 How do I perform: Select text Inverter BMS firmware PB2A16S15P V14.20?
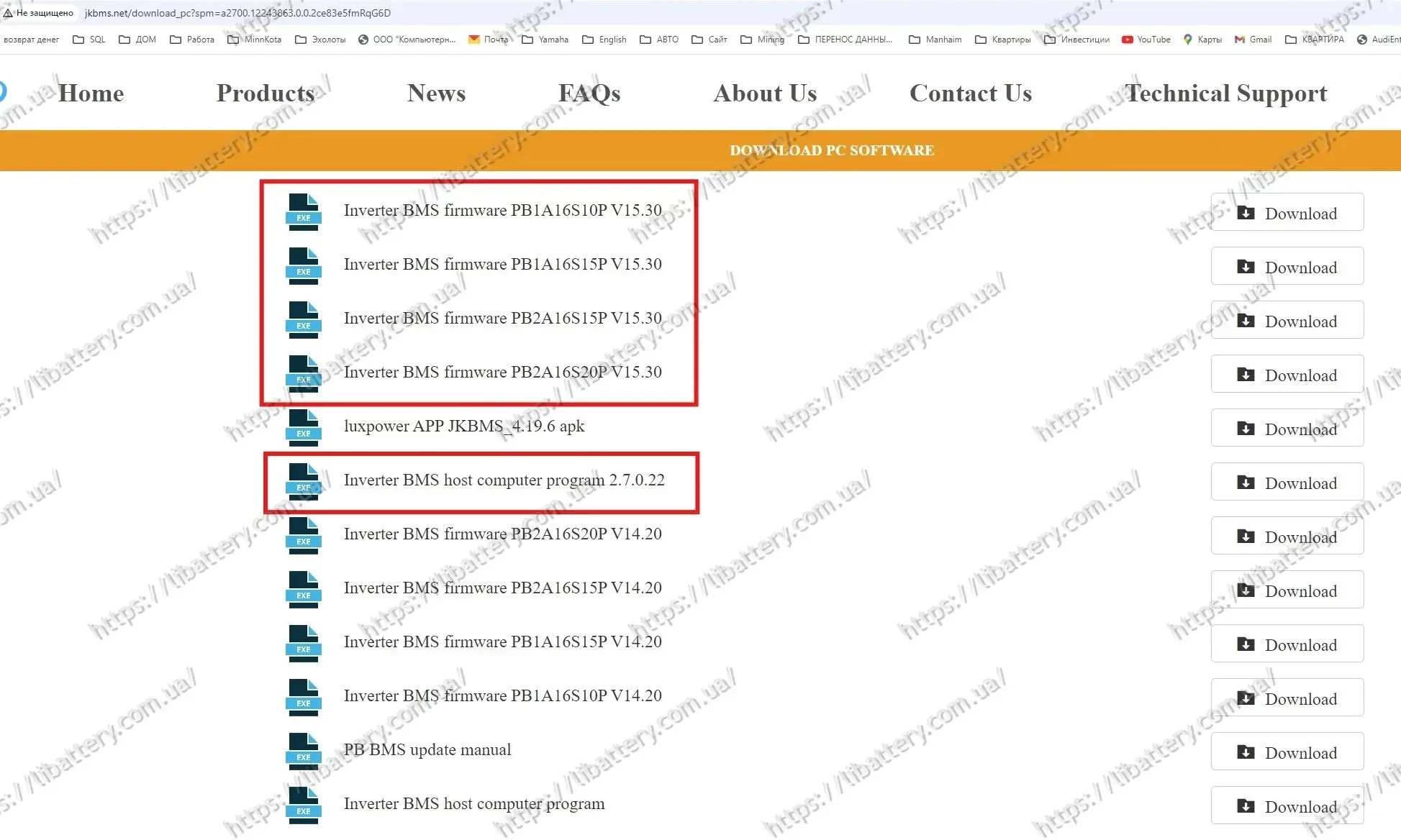point(503,588)
